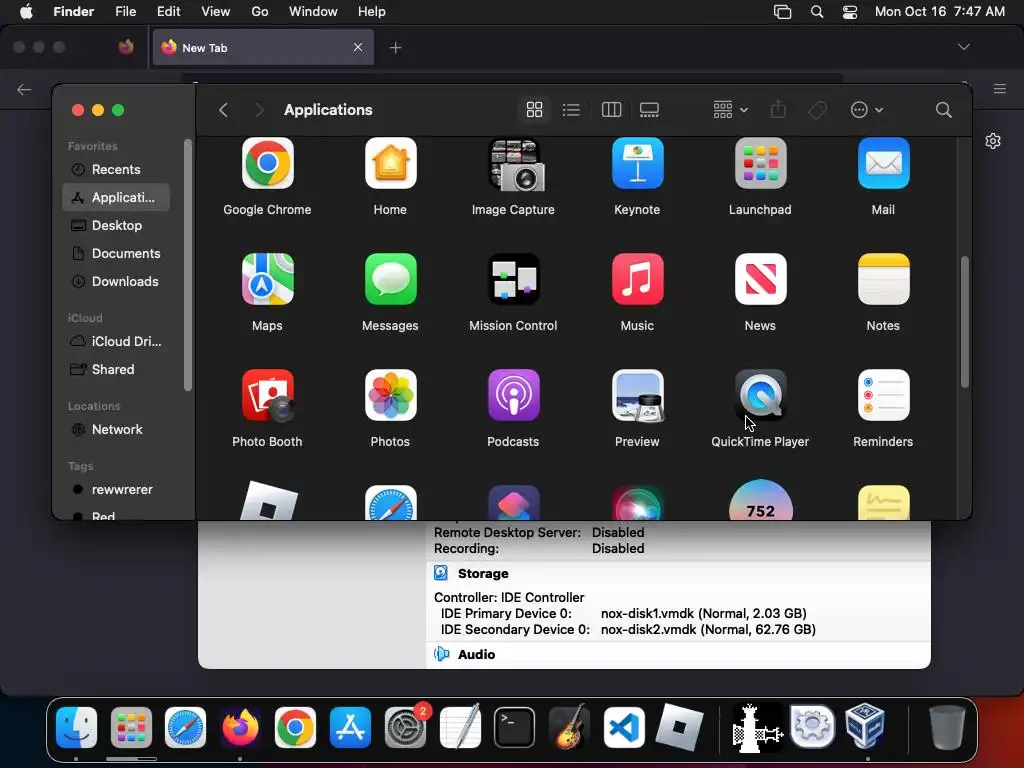Open Documents in the sidebar
This screenshot has height=768, width=1024.
coord(116,253)
